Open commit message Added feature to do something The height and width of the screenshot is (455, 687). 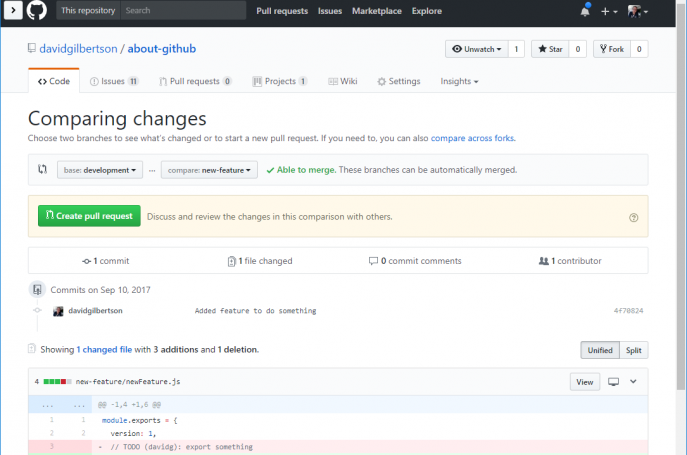(255, 311)
